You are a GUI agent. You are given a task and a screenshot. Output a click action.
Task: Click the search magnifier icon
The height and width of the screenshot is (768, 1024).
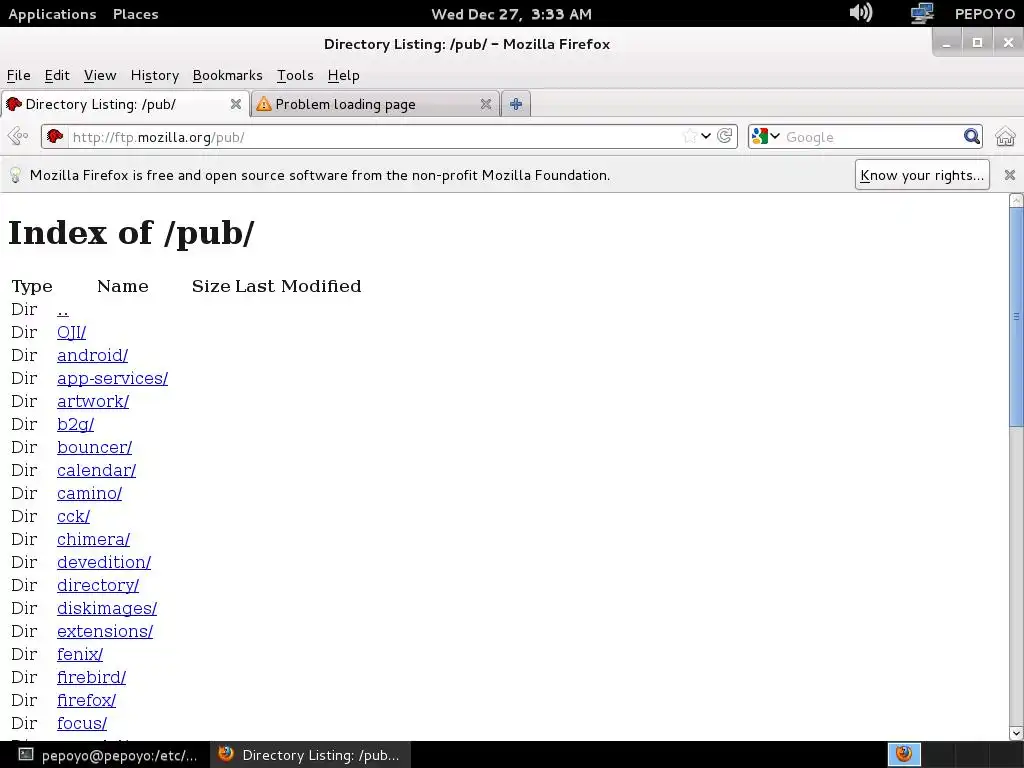[972, 136]
